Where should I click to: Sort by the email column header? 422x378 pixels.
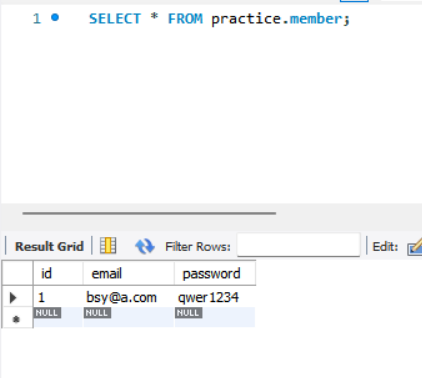[128, 274]
